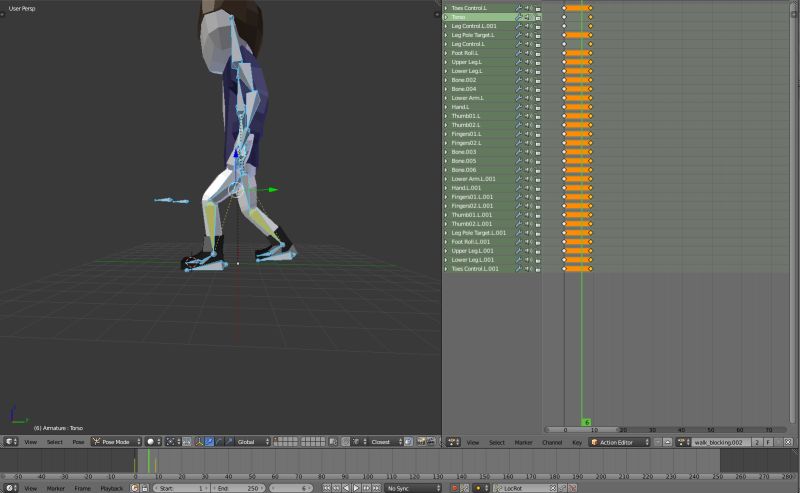The width and height of the screenshot is (800, 493).
Task: Click the translate manipulator icon in viewport header
Action: tap(209, 442)
